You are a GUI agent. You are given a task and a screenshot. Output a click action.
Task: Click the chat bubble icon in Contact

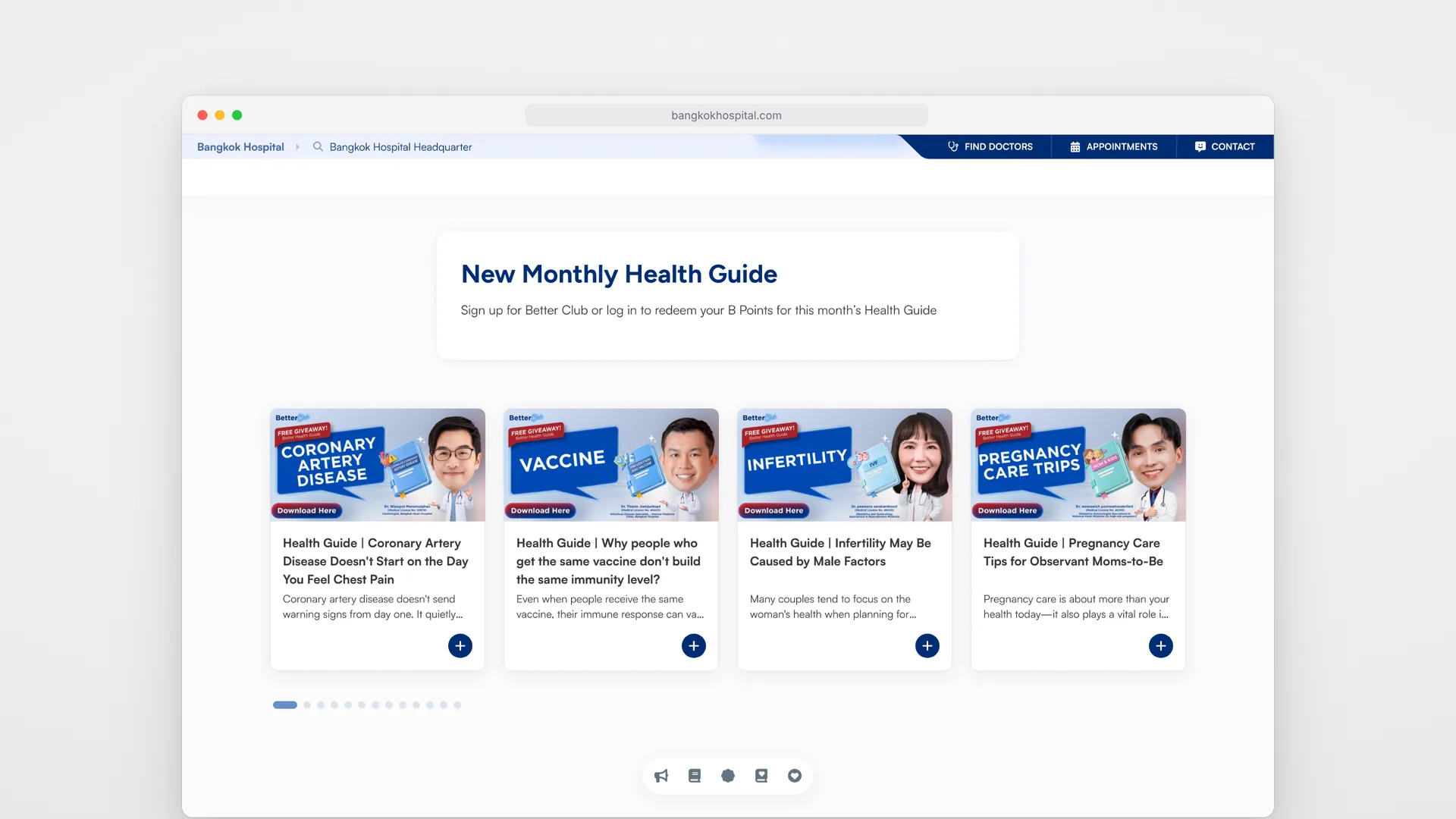click(1200, 146)
